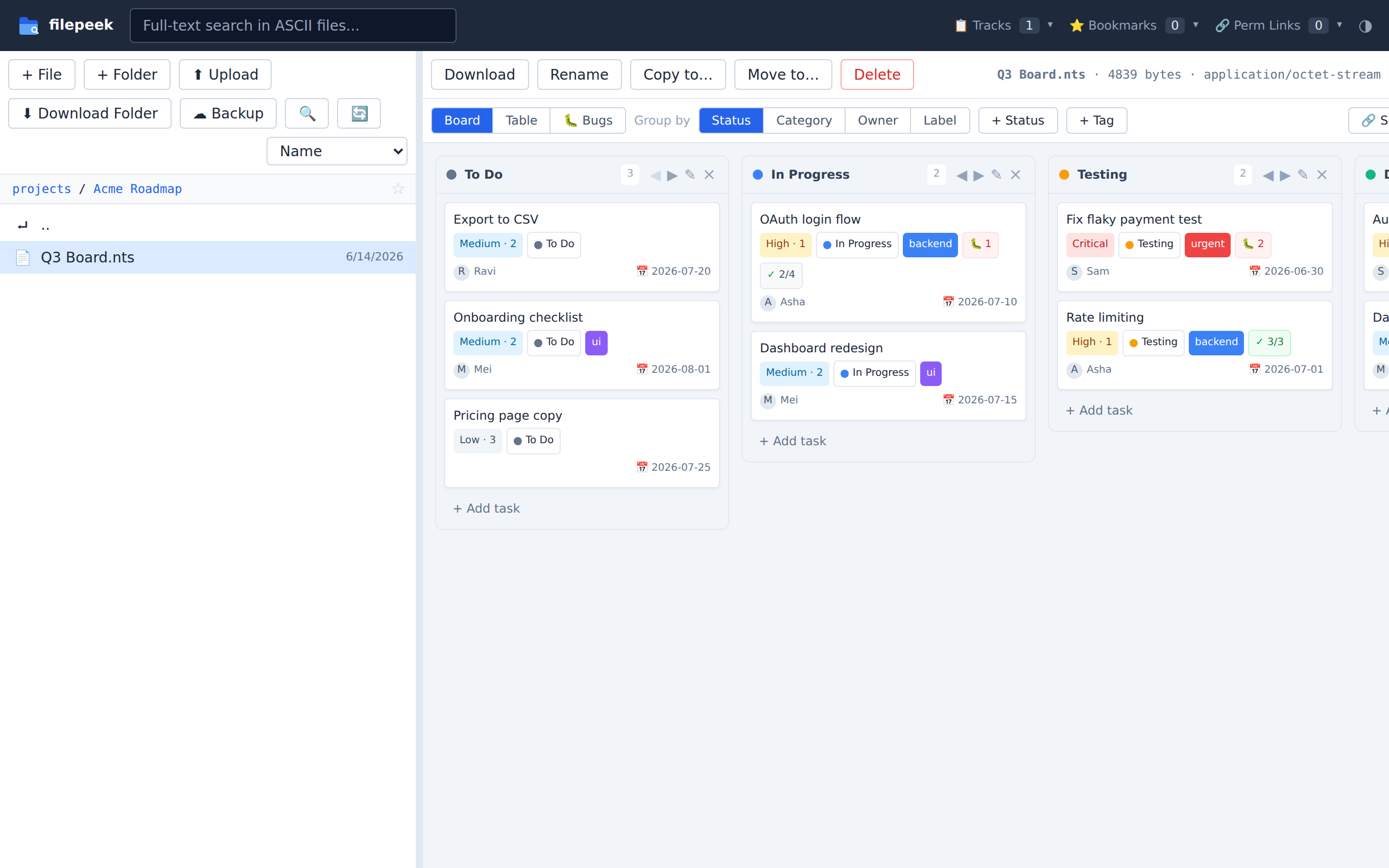Click the red Delete button
Screen dimensions: 1389x868
(877, 75)
